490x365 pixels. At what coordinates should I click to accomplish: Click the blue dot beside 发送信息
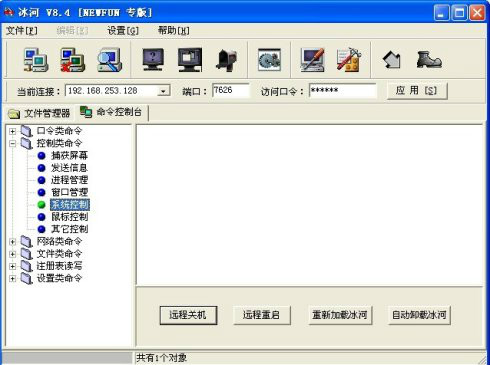click(42, 168)
